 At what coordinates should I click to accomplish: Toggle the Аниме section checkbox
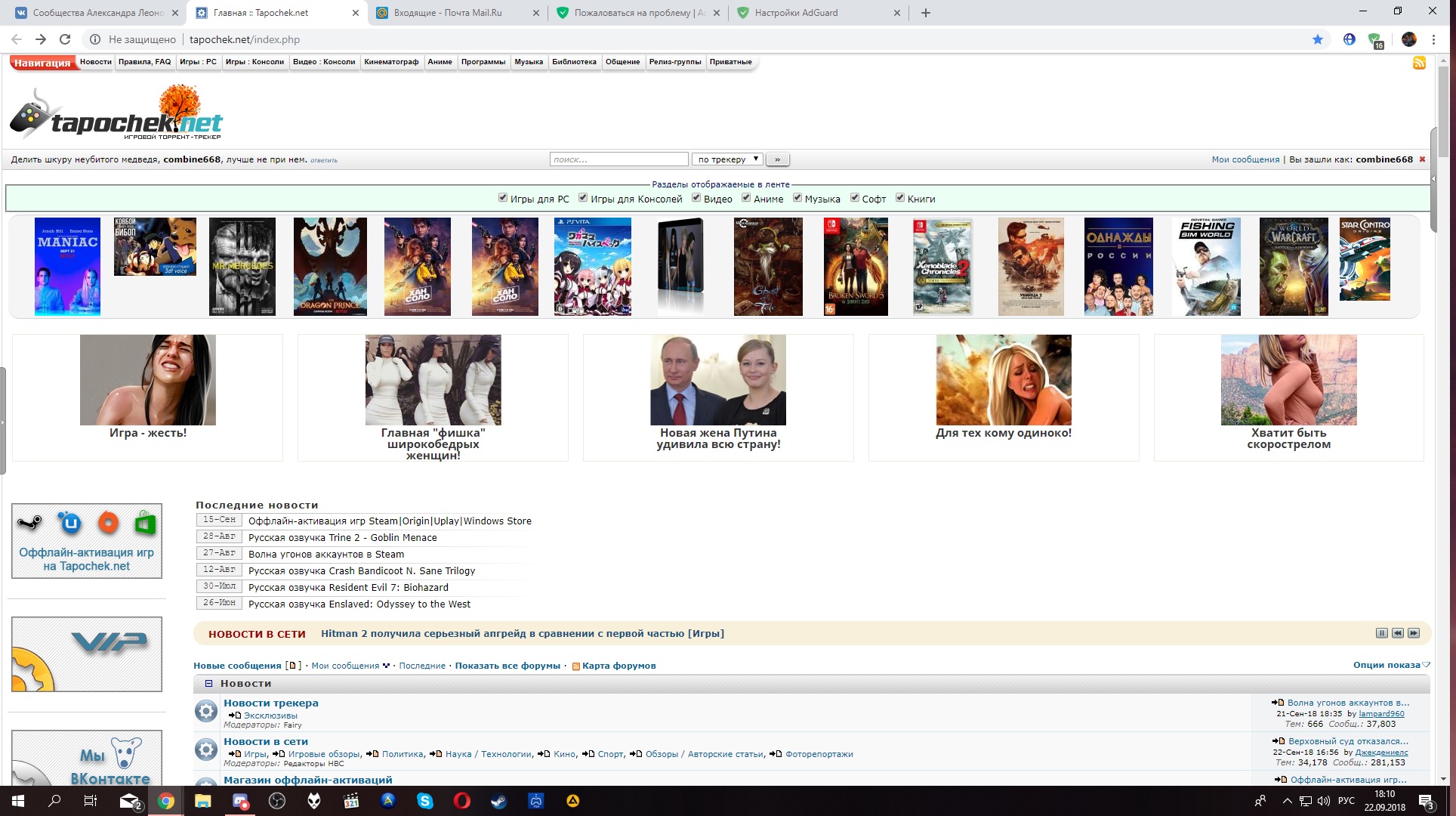(746, 198)
